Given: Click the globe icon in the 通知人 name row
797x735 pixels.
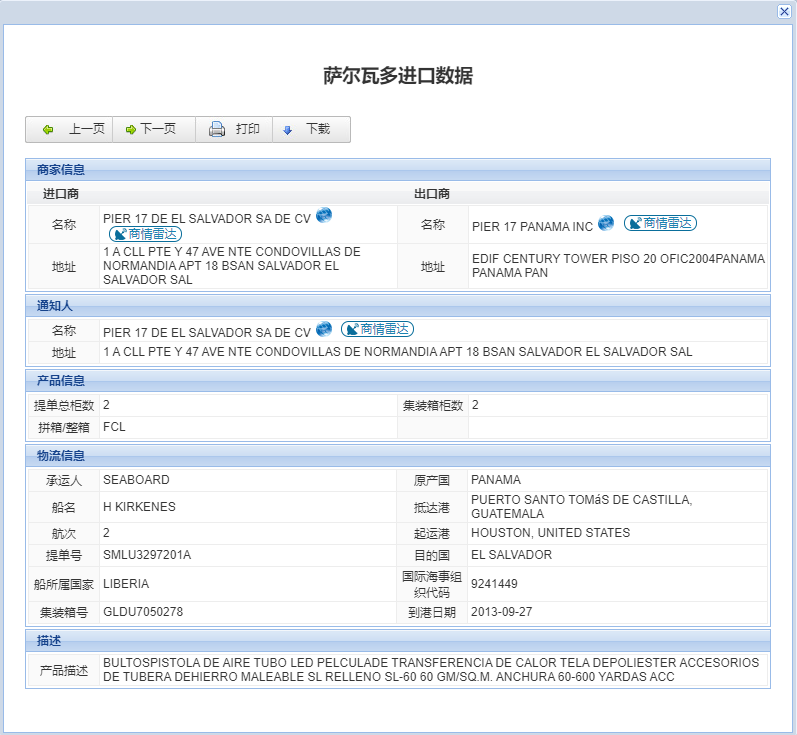Looking at the screenshot, I should click(324, 329).
